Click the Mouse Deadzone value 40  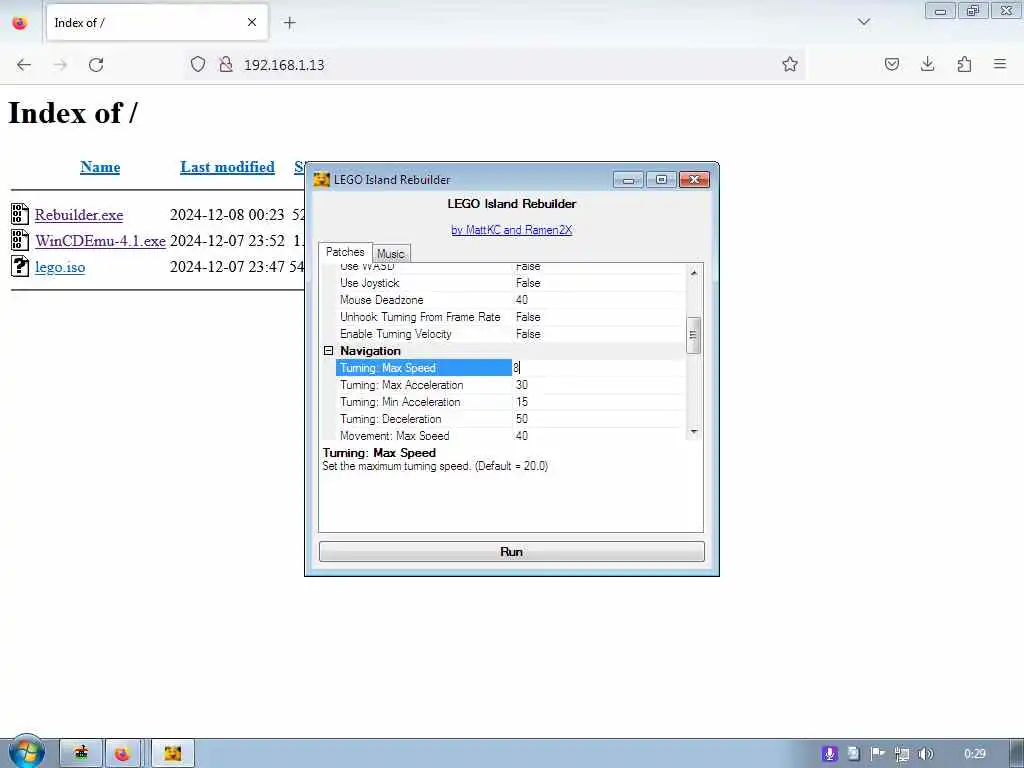point(522,300)
